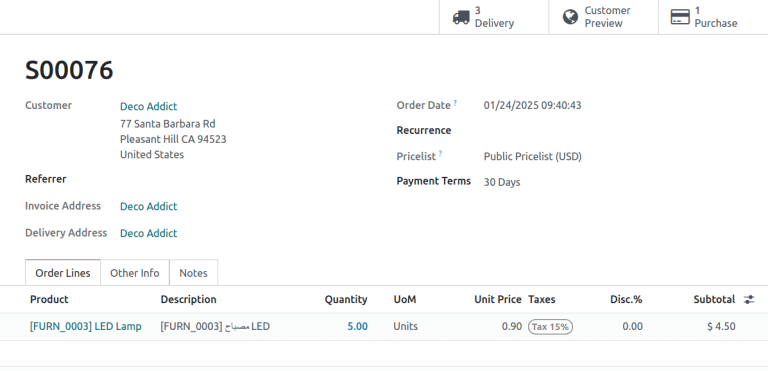Click the order date value field
The width and height of the screenshot is (768, 371).
532,105
